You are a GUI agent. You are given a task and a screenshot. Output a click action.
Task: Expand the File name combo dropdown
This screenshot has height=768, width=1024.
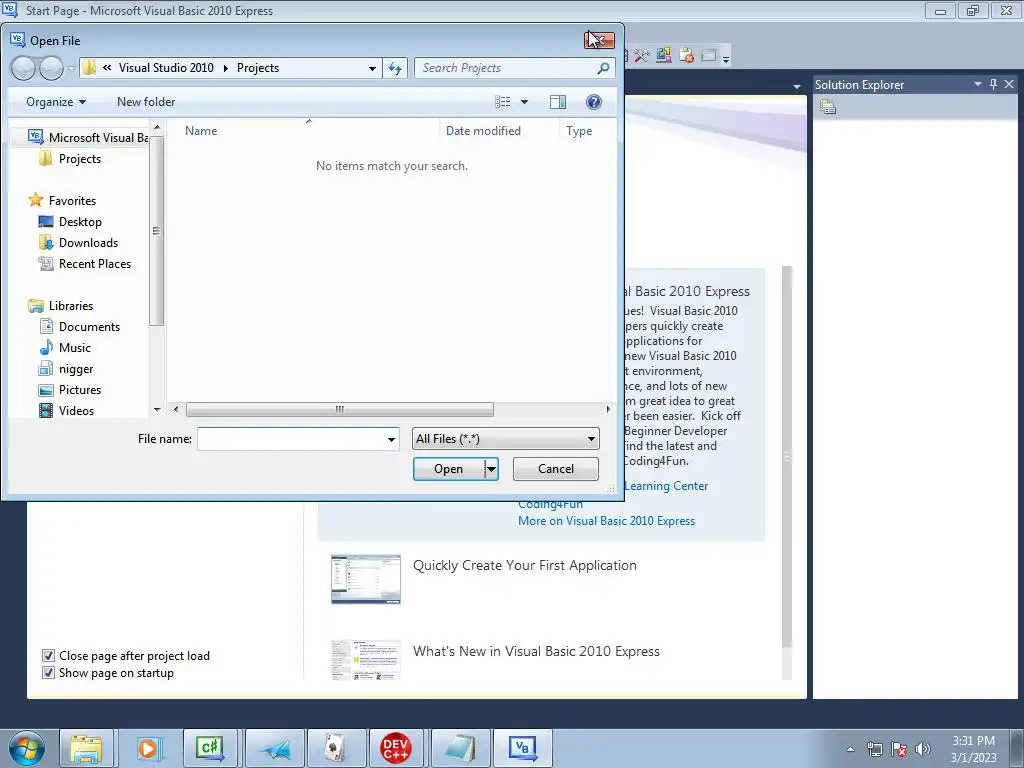pyautogui.click(x=391, y=439)
